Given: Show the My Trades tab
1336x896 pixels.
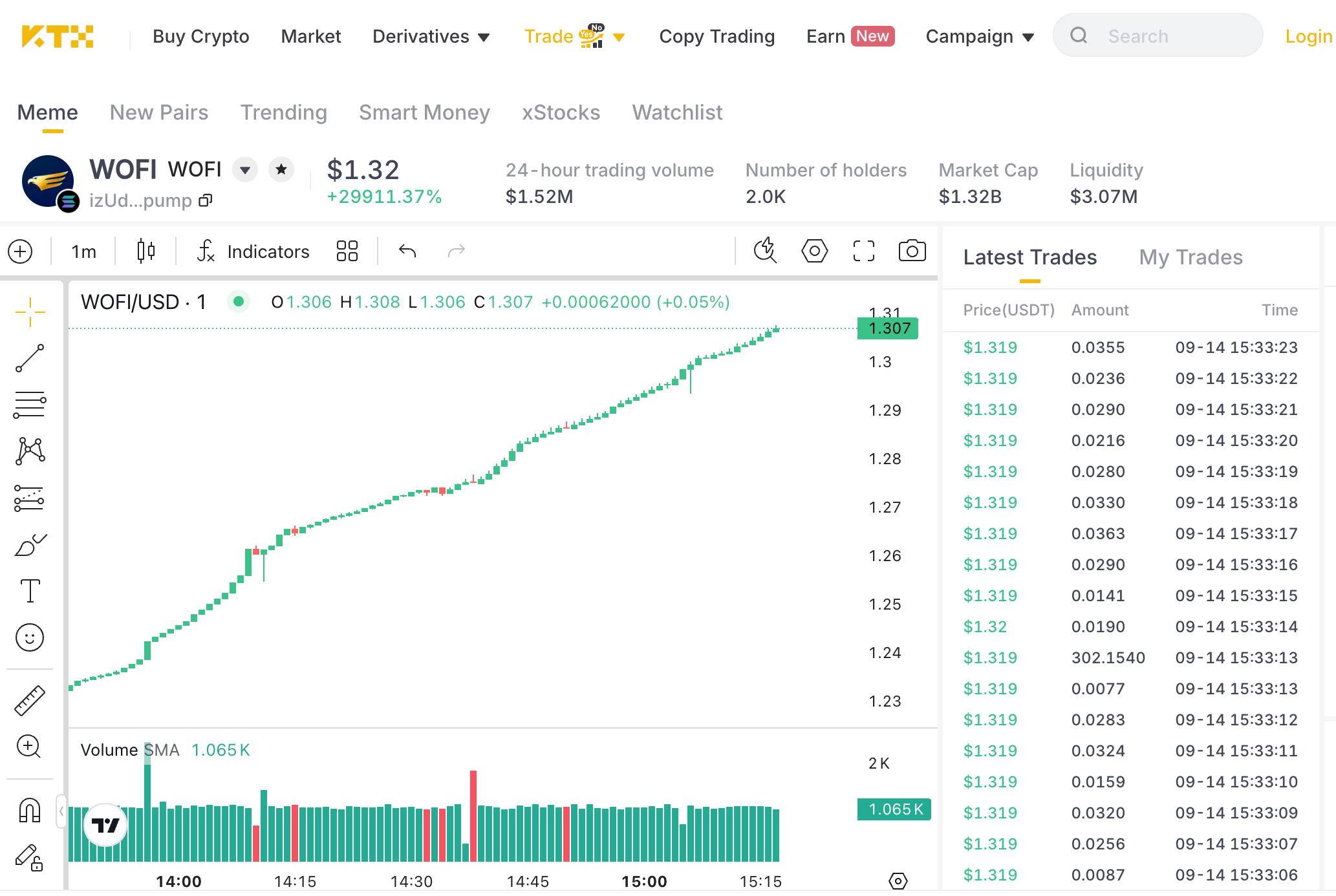Looking at the screenshot, I should click(x=1191, y=257).
